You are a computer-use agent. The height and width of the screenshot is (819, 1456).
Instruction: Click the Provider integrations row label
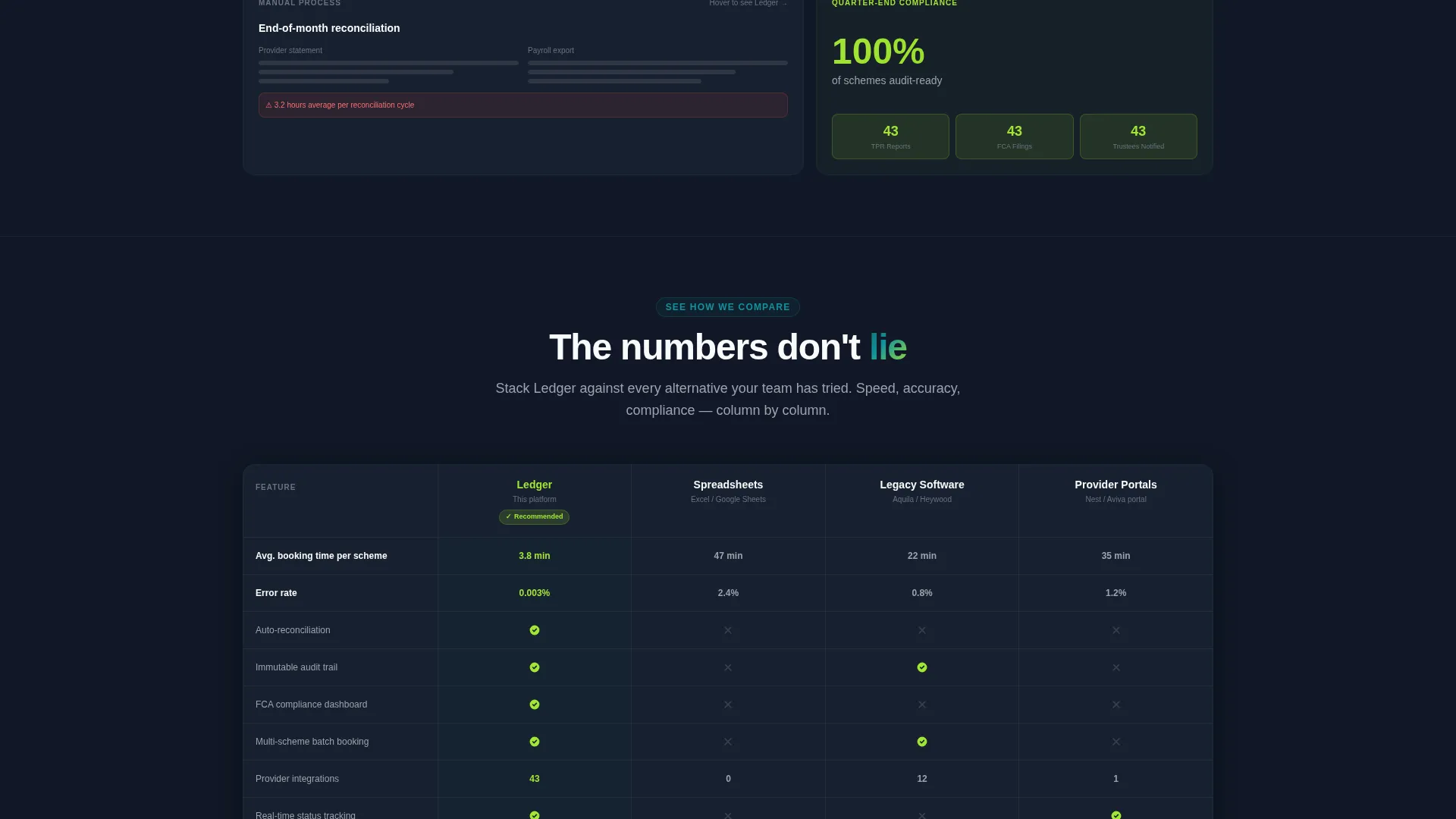coord(297,779)
